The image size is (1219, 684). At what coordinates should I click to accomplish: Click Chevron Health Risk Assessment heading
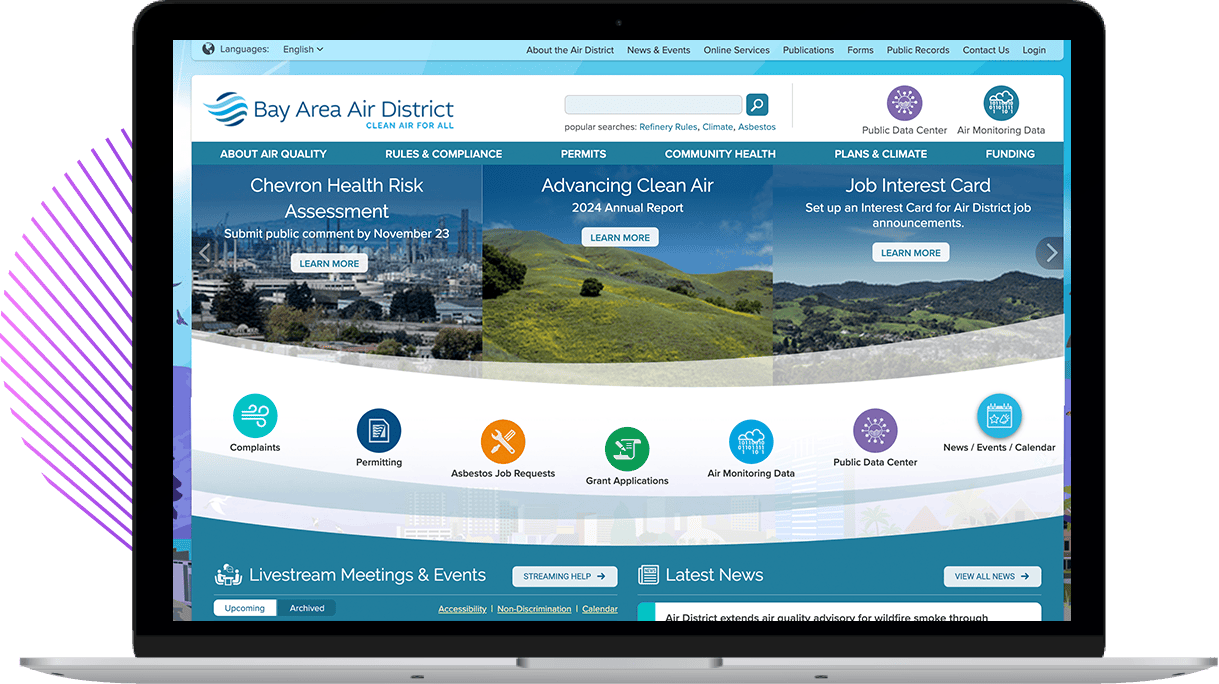tap(337, 198)
